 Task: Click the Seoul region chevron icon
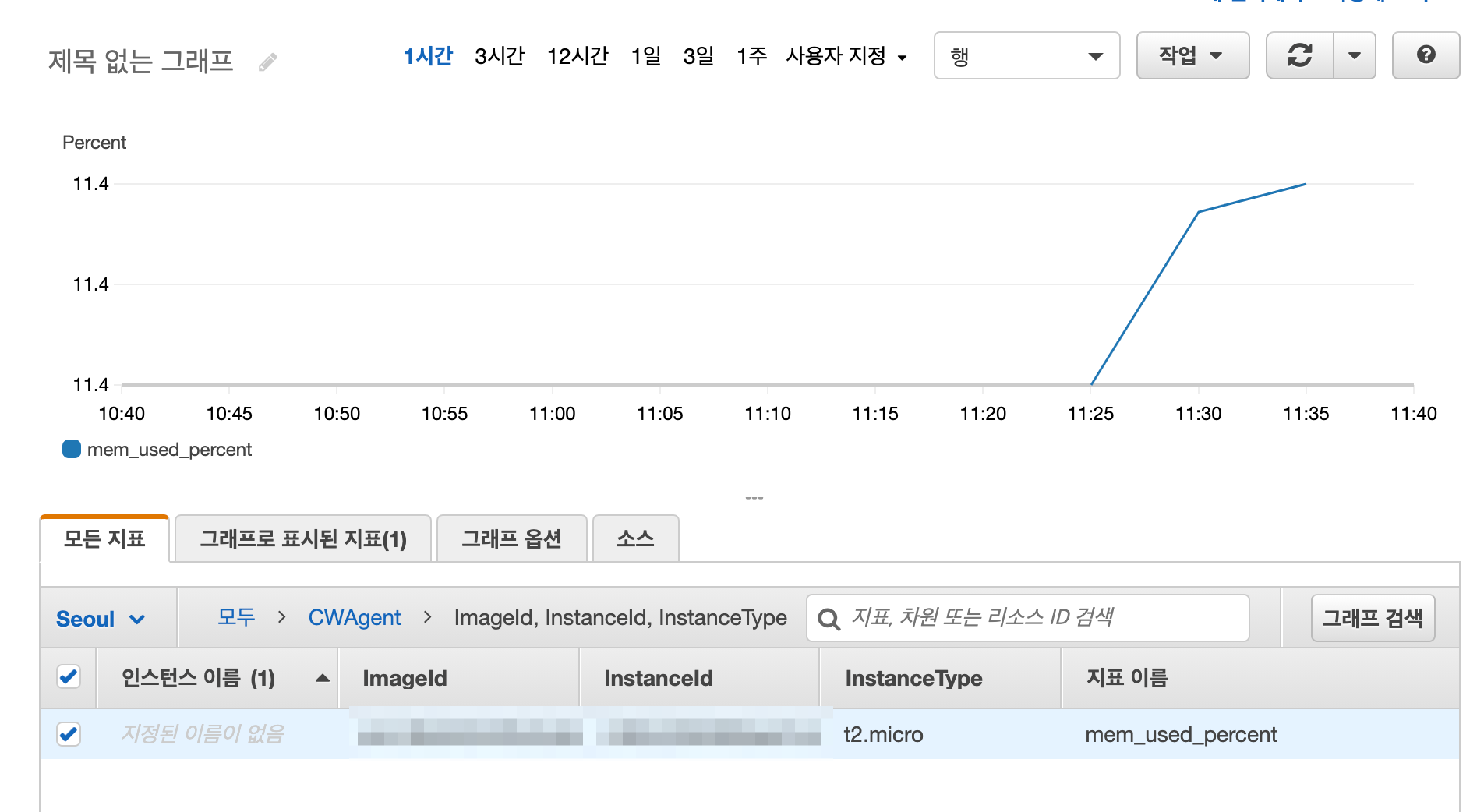click(139, 620)
